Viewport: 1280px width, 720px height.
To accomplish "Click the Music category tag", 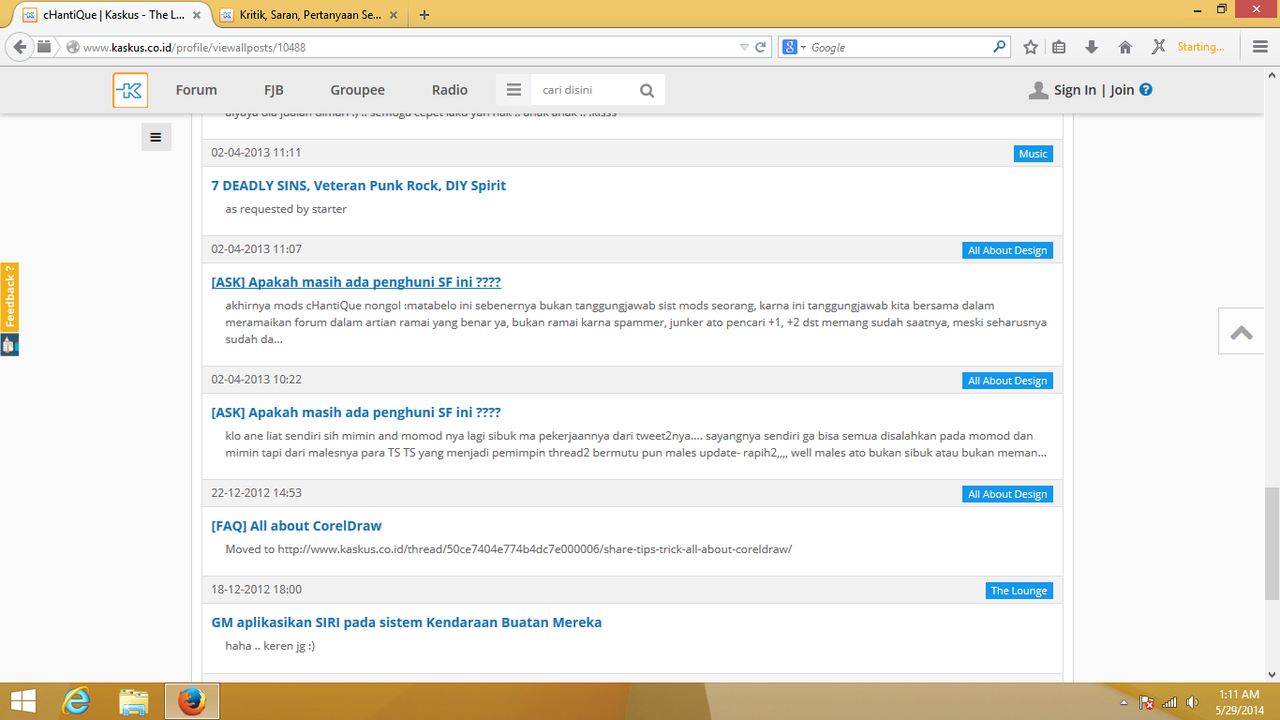I will pyautogui.click(x=1033, y=154).
